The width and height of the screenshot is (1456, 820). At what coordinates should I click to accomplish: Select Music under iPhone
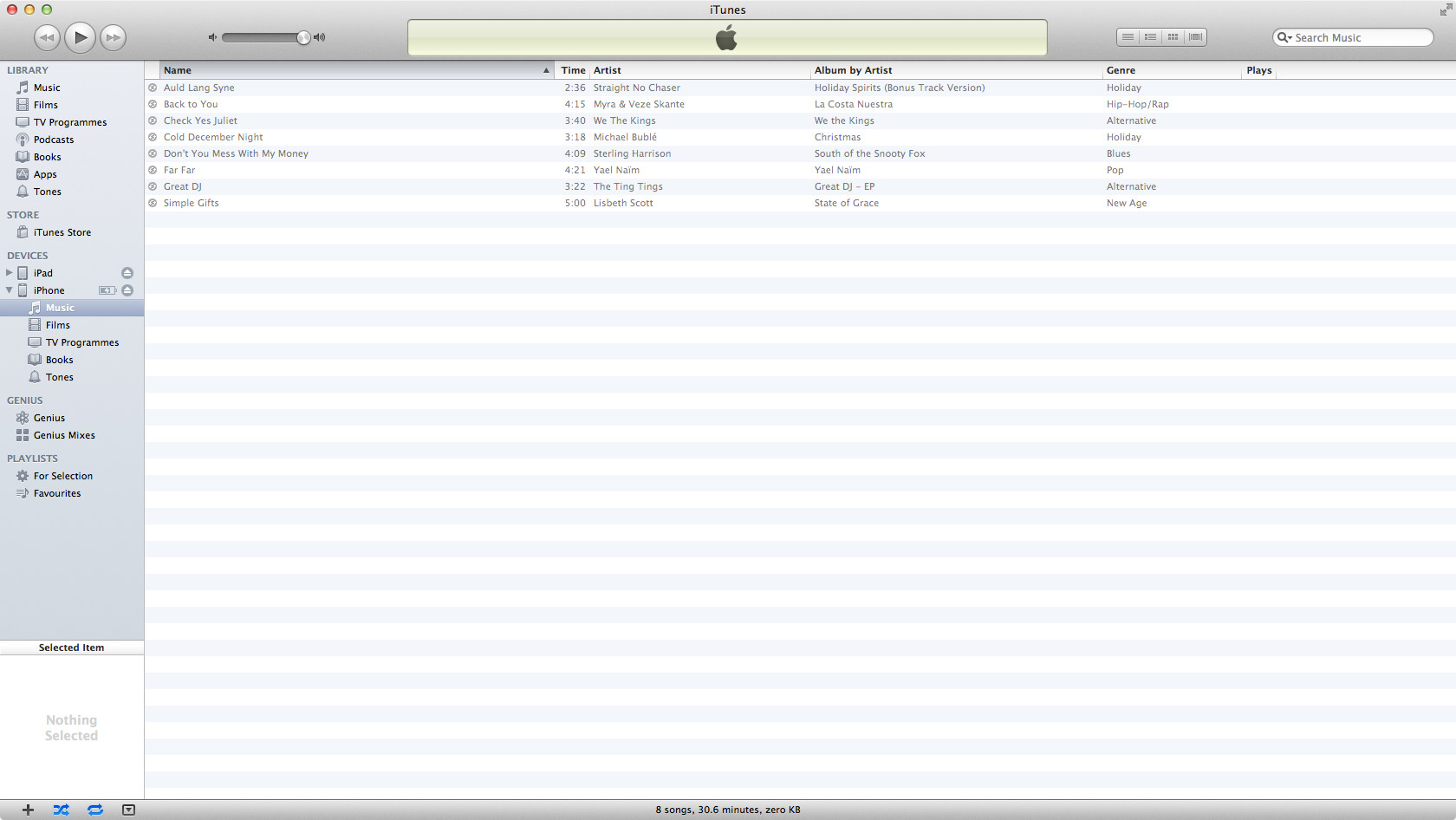tap(72, 308)
